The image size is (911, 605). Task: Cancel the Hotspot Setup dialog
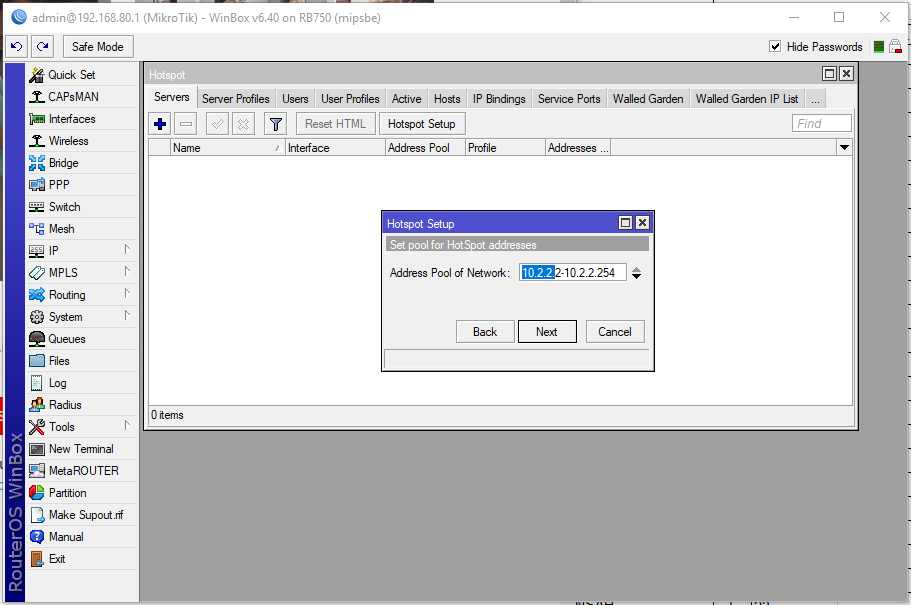click(x=615, y=332)
